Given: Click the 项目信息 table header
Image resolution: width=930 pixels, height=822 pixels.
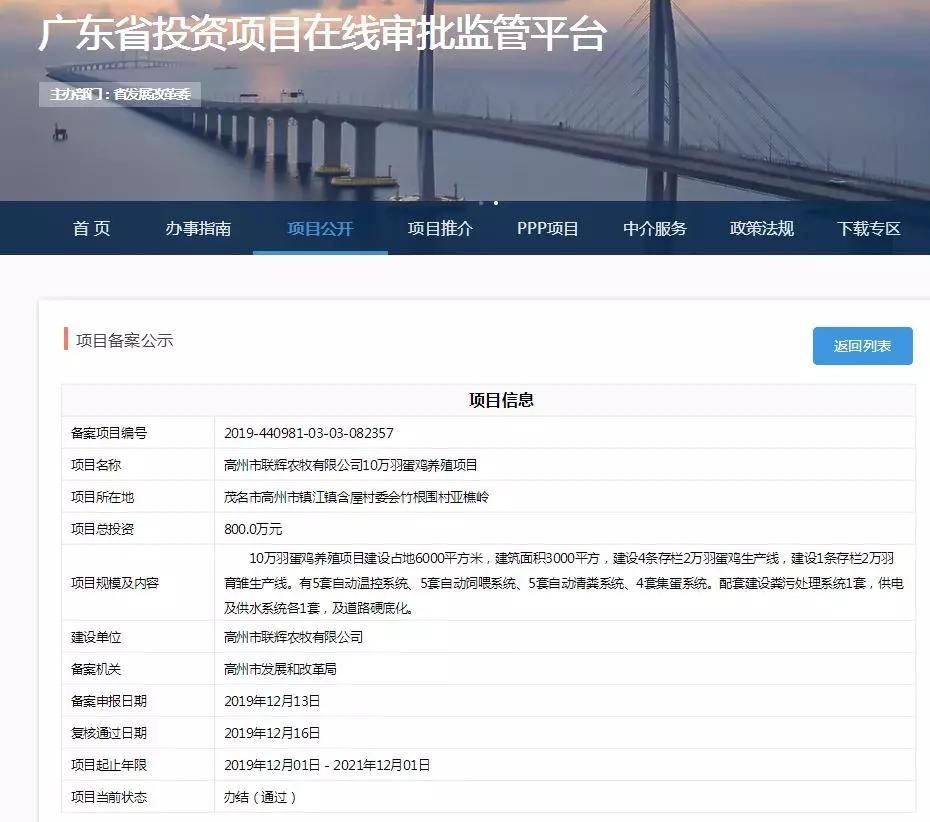Looking at the screenshot, I should click(x=501, y=400).
